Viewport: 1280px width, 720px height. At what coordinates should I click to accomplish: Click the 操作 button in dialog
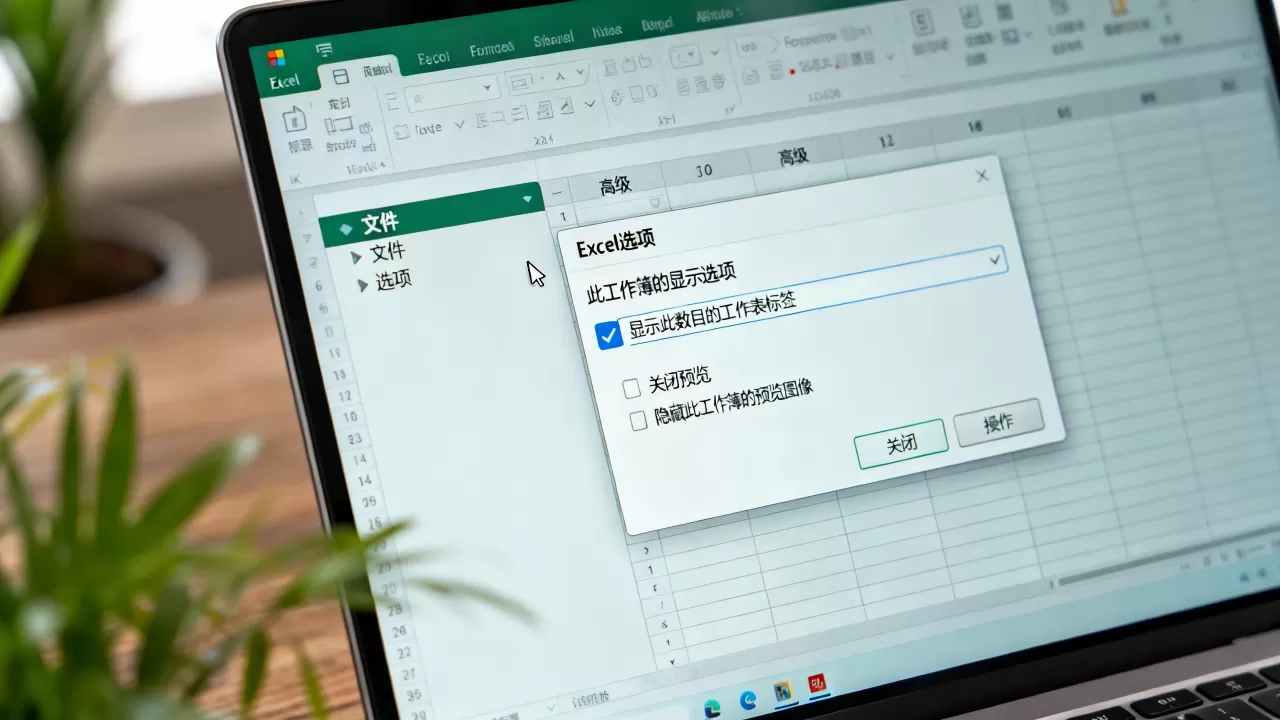click(998, 423)
